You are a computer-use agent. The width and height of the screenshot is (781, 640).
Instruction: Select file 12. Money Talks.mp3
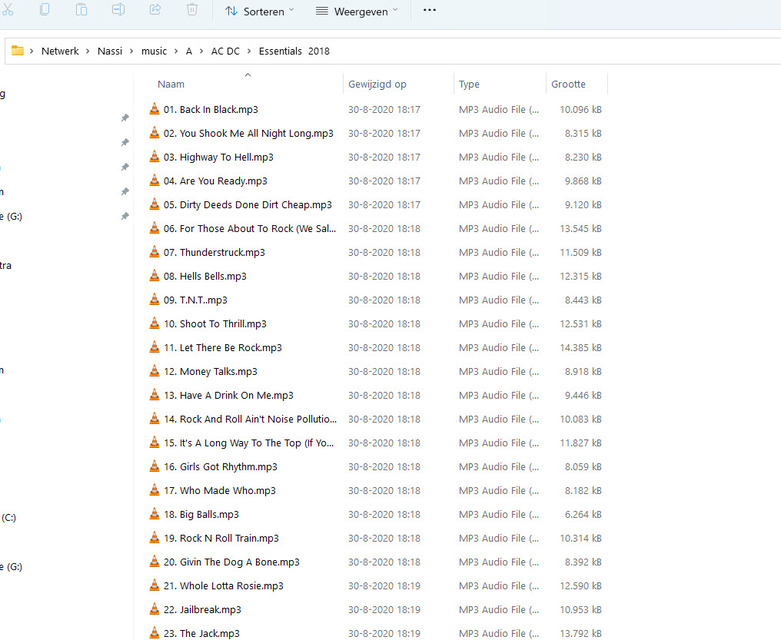coord(210,372)
